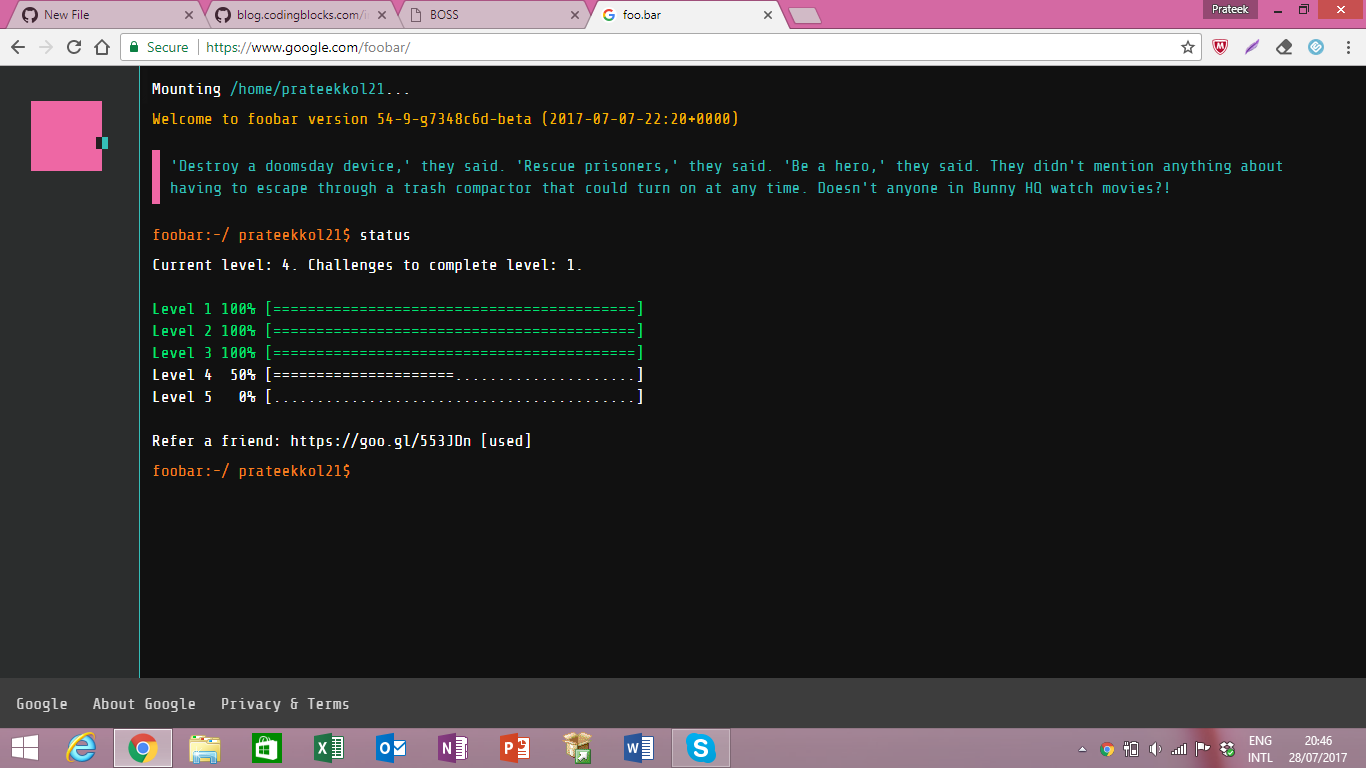
Task: Open Windows Store from taskbar
Action: coord(267,748)
